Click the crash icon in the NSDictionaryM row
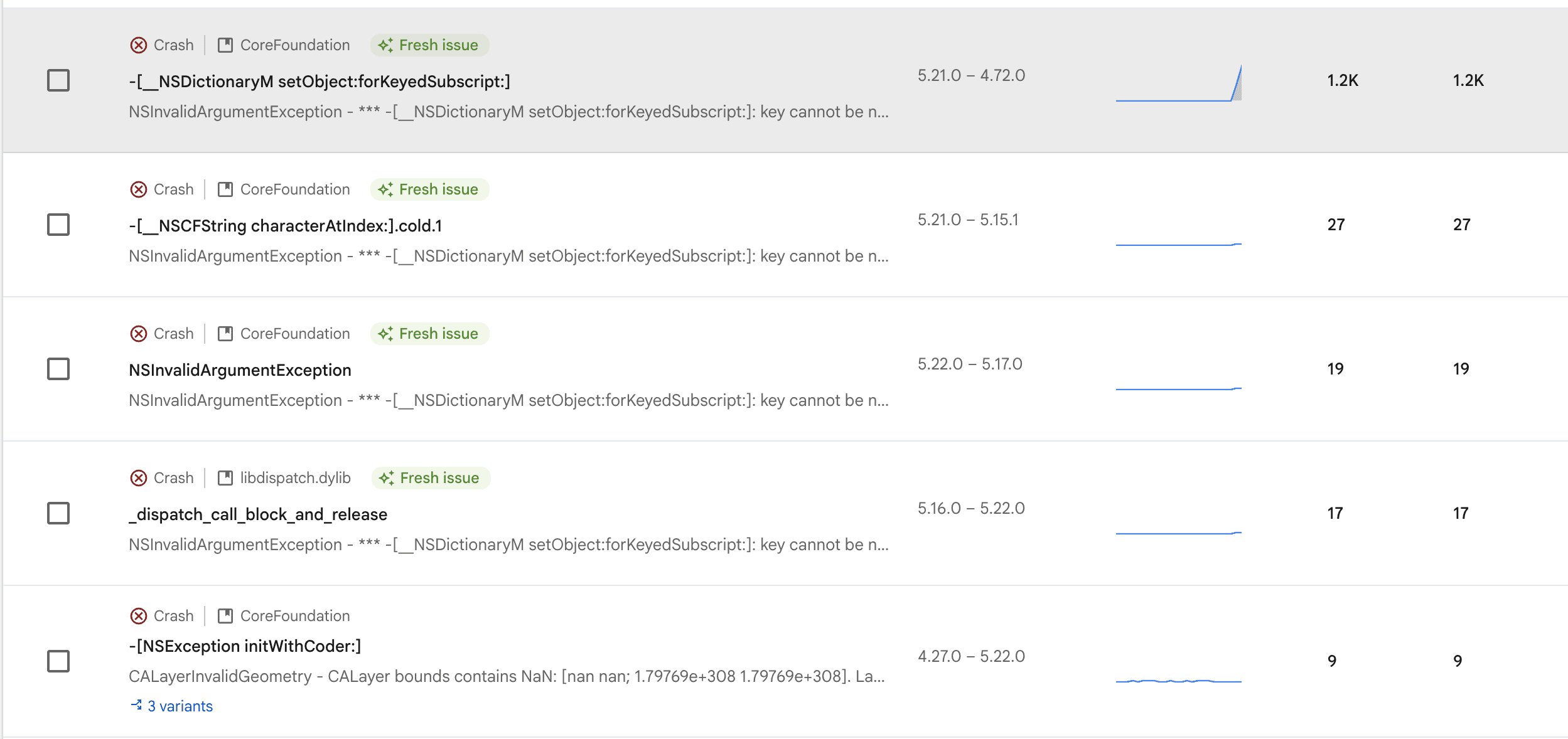 [139, 45]
